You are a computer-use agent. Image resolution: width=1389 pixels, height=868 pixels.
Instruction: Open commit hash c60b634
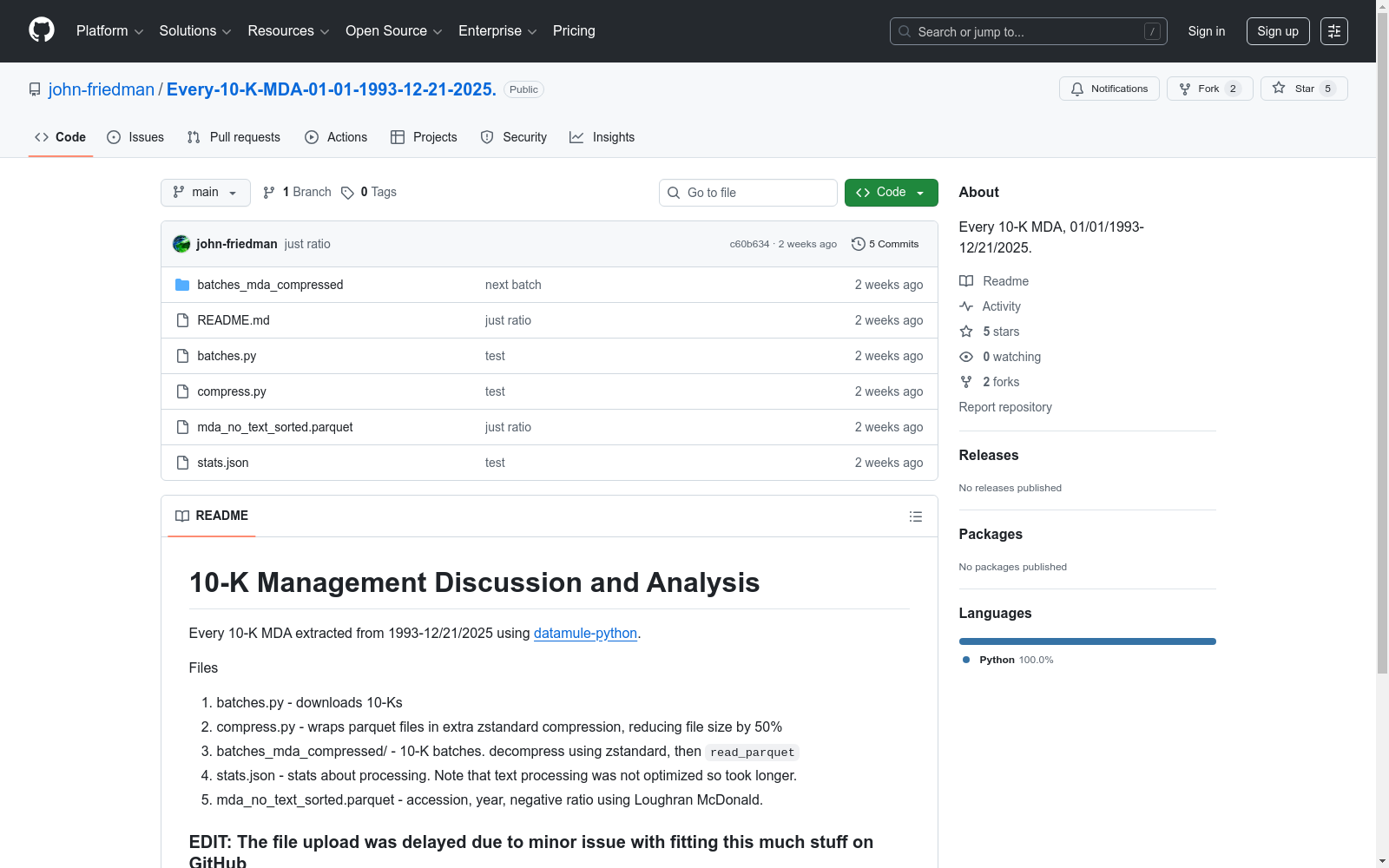tap(749, 244)
